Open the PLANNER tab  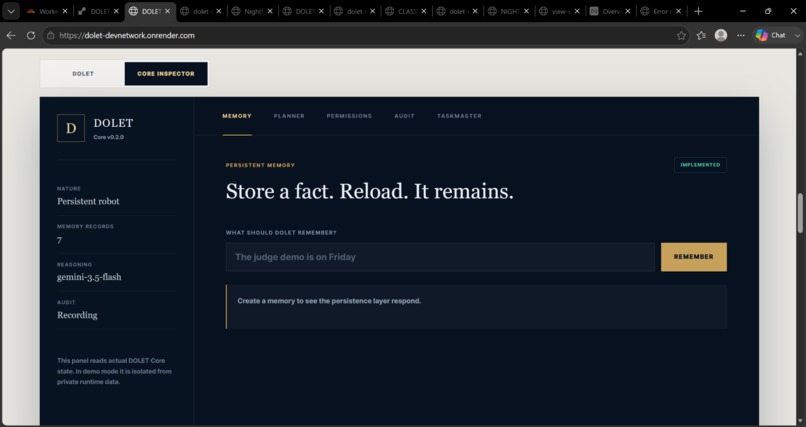[x=289, y=116]
